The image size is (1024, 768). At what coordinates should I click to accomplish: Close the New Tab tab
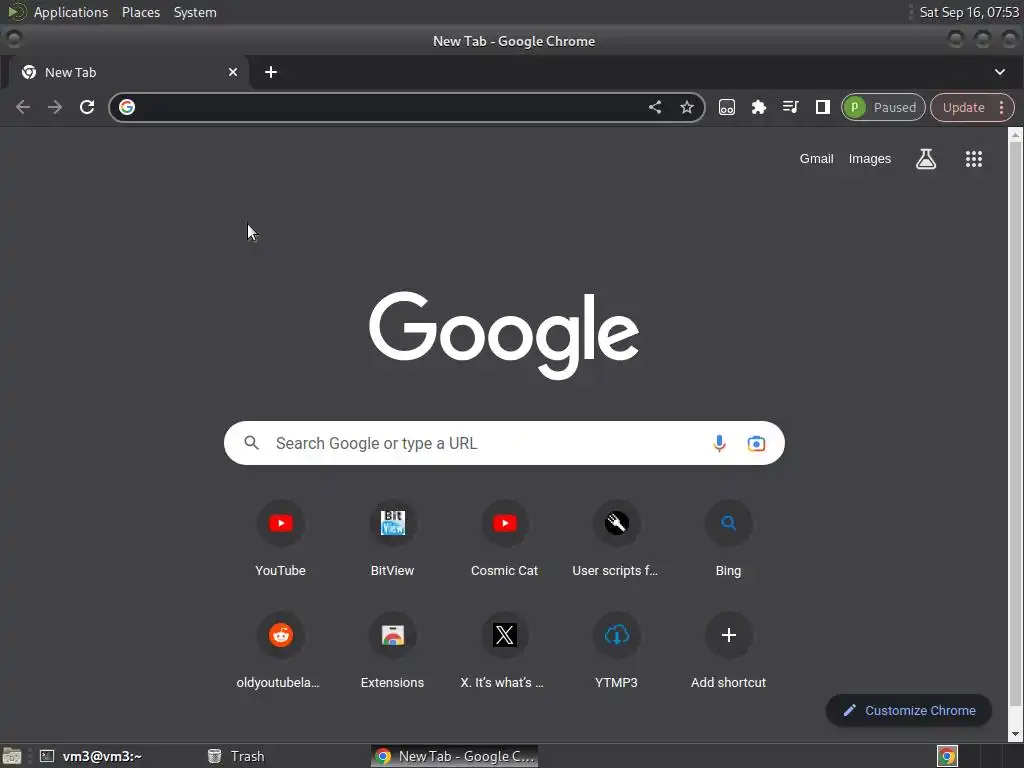tap(232, 72)
